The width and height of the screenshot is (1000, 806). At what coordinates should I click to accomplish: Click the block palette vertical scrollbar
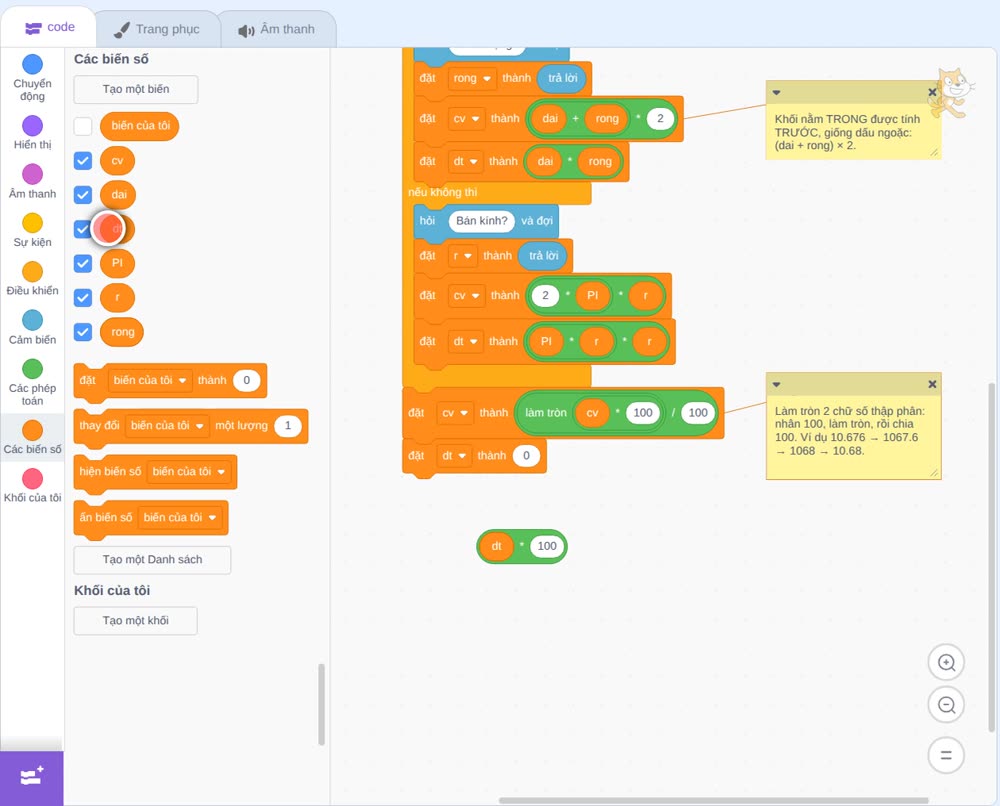(321, 704)
